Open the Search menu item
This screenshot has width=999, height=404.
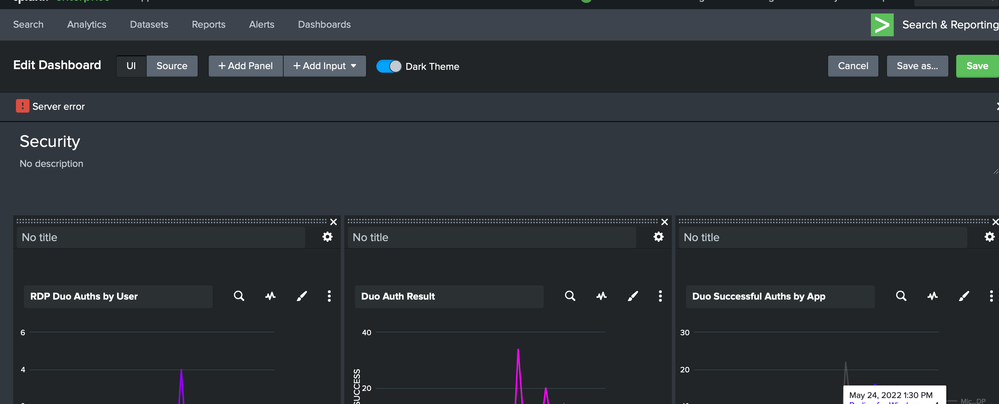click(x=29, y=24)
